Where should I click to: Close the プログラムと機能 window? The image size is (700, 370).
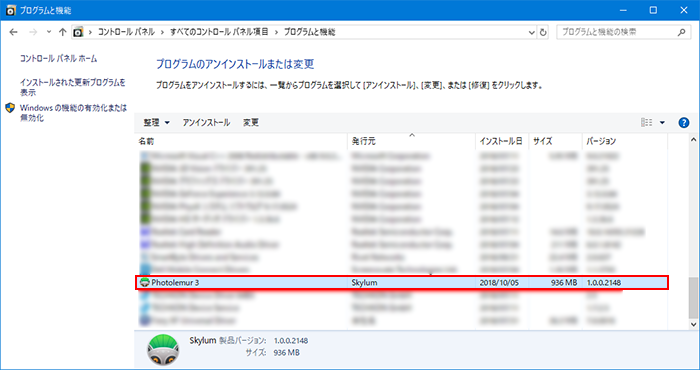[684, 10]
